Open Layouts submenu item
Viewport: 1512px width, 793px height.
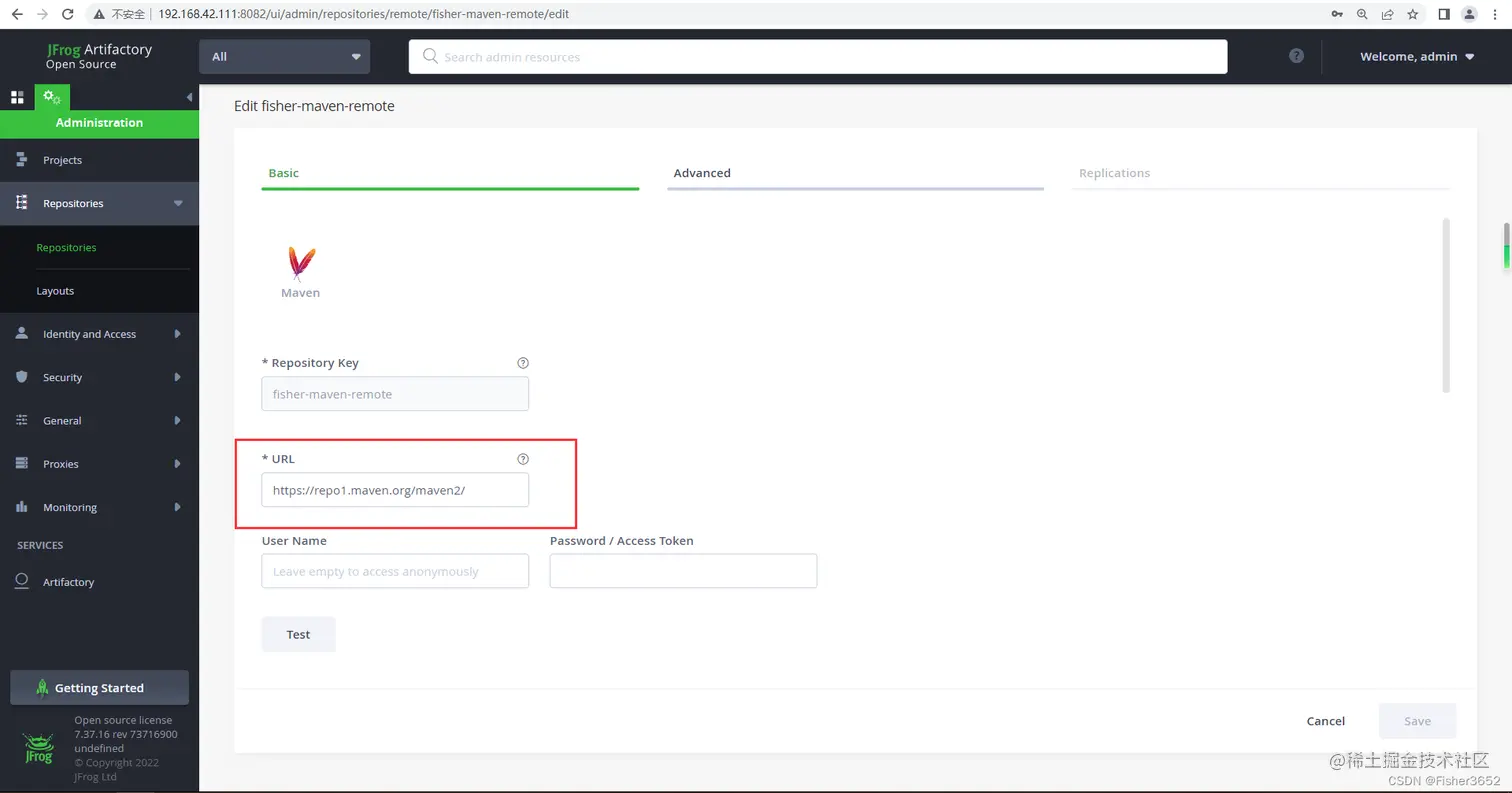[55, 291]
